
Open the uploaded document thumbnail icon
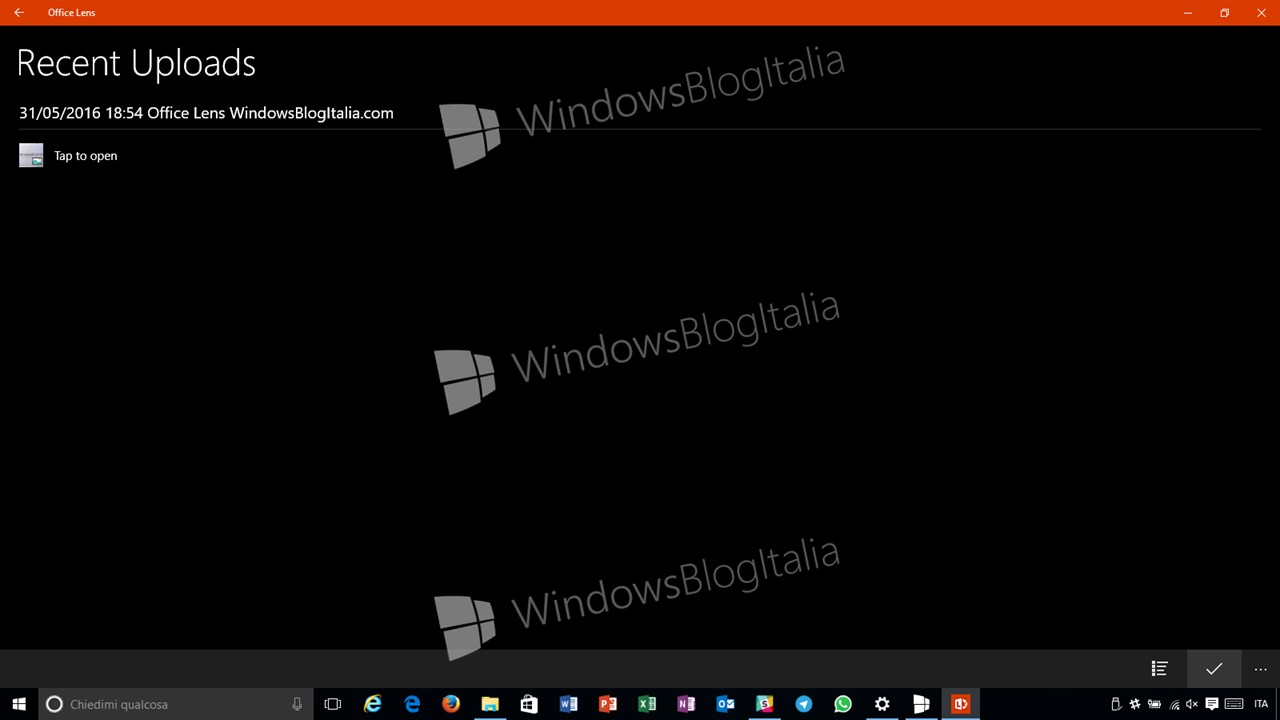pyautogui.click(x=31, y=155)
